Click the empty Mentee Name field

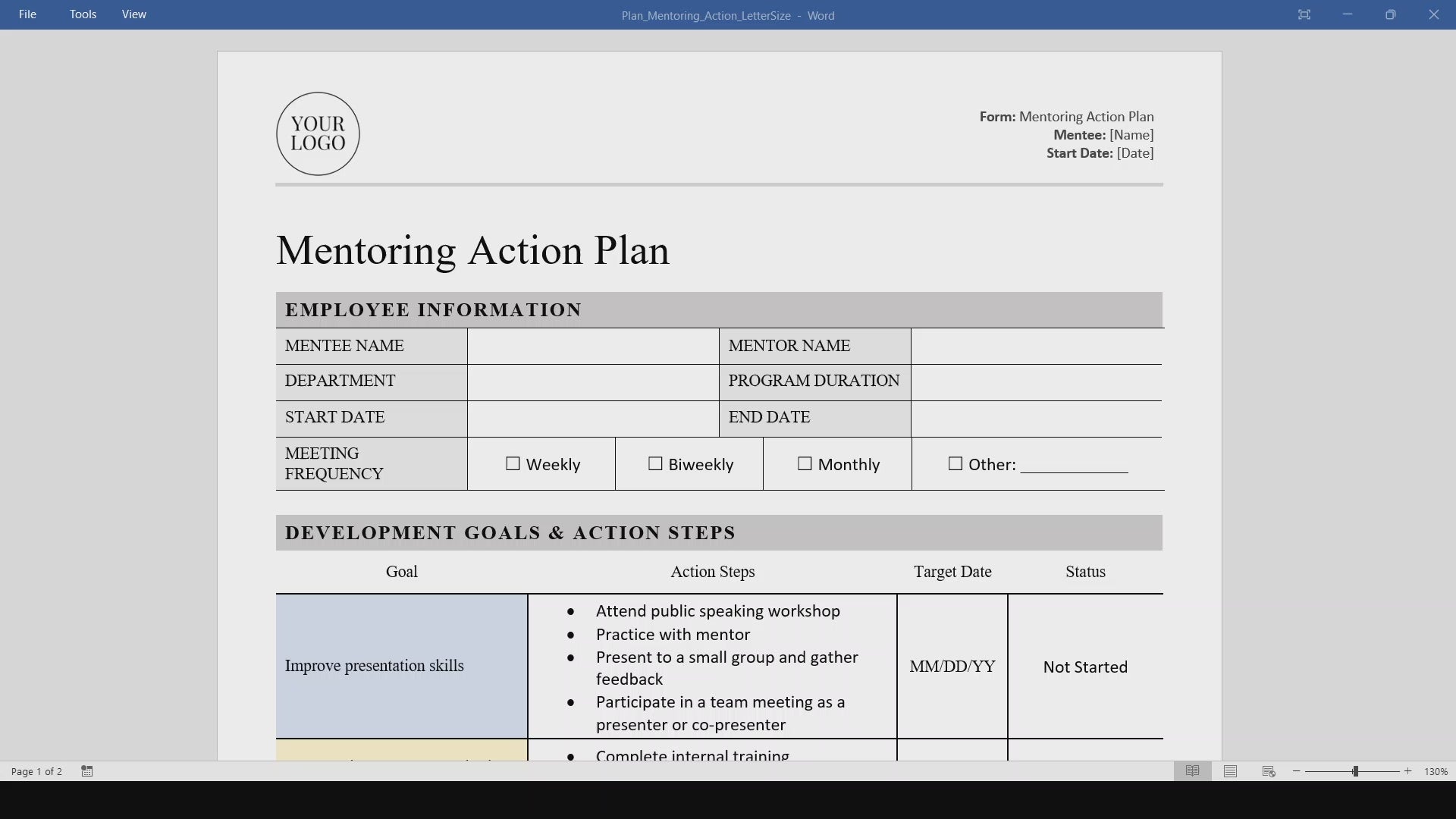click(593, 346)
